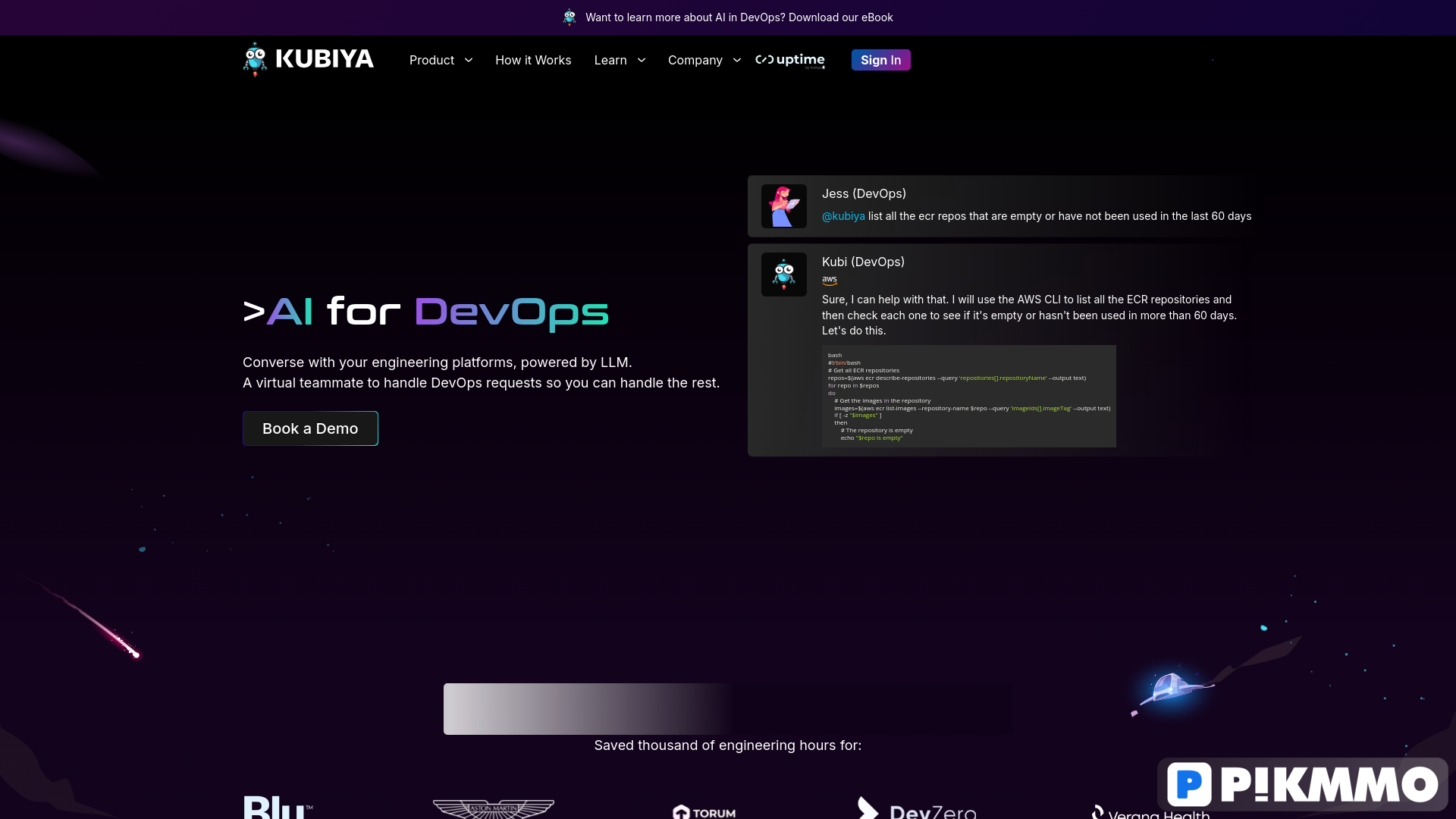The image size is (1456, 819).
Task: Click the KUBIYA wordmark in header
Action: pos(325,59)
